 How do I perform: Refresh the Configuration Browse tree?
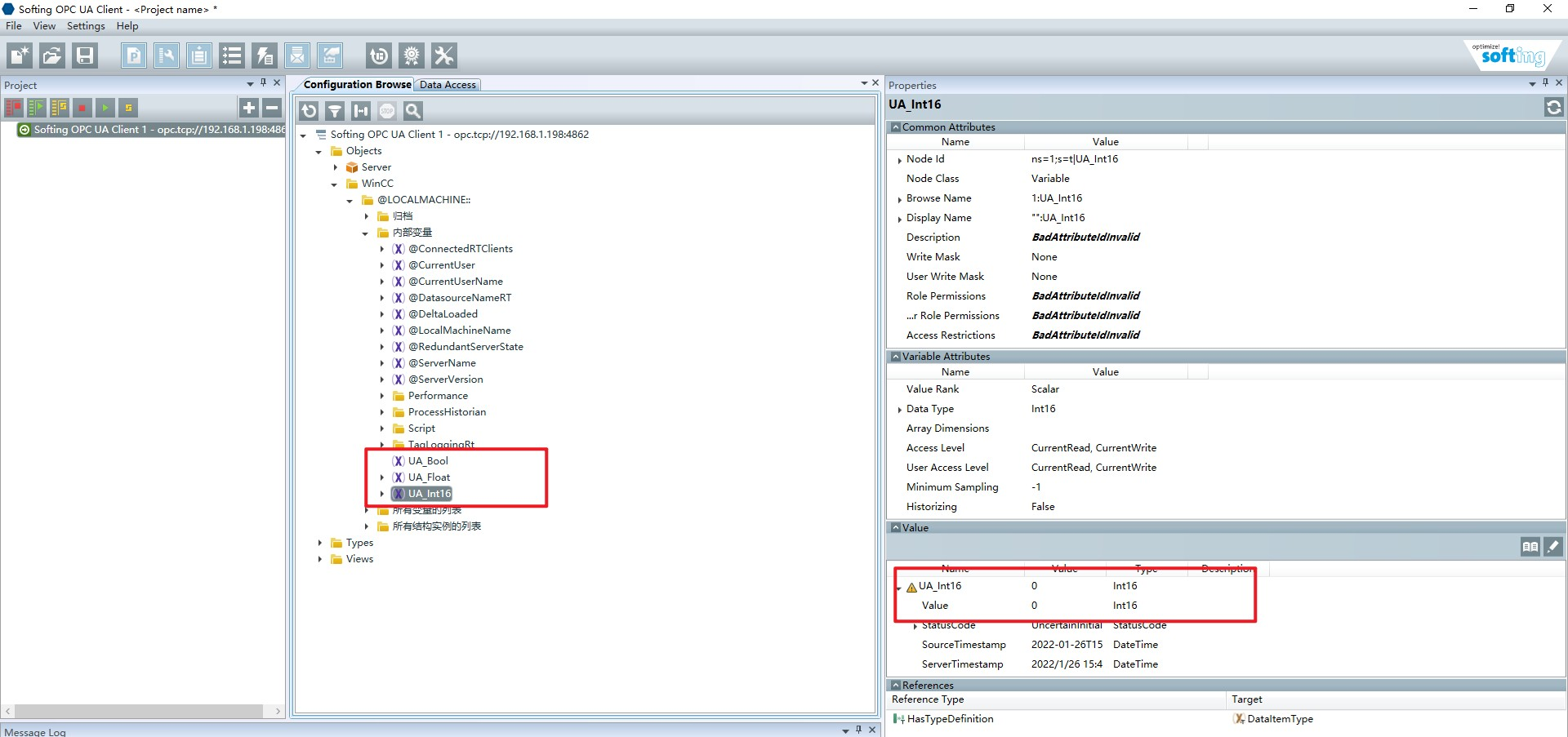coord(309,110)
